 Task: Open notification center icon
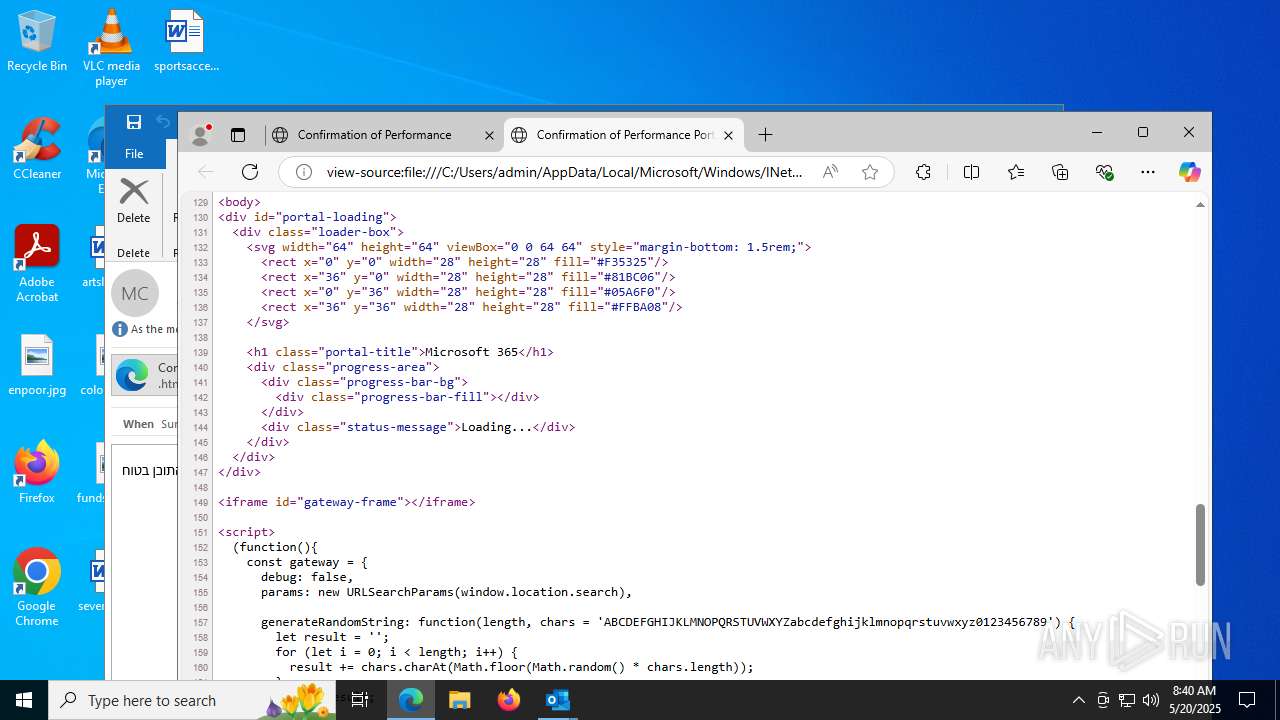point(1247,700)
